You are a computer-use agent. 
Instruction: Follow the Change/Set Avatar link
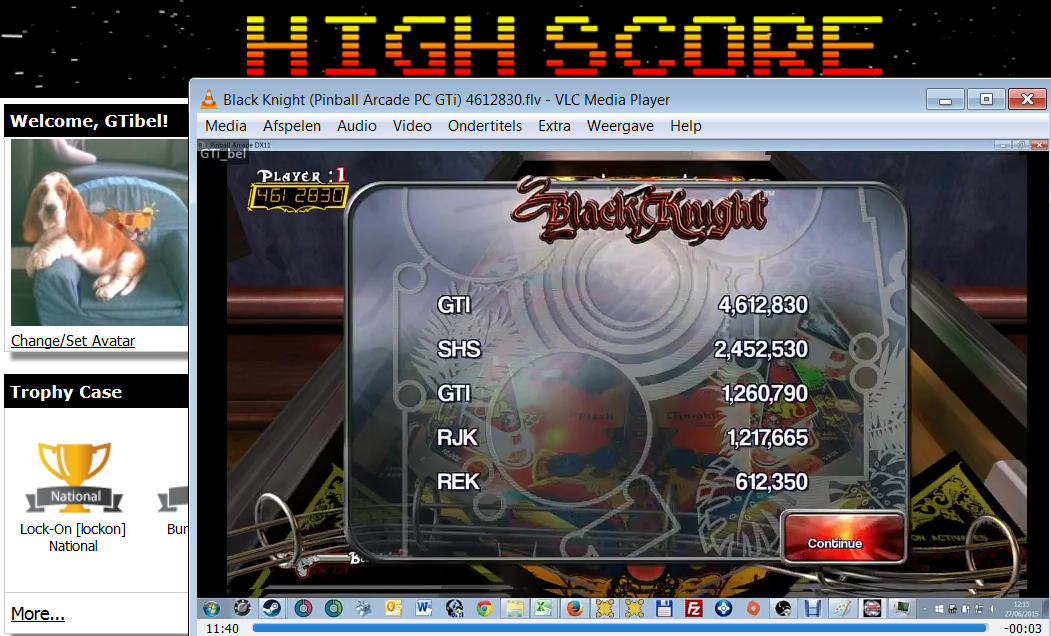(x=73, y=340)
